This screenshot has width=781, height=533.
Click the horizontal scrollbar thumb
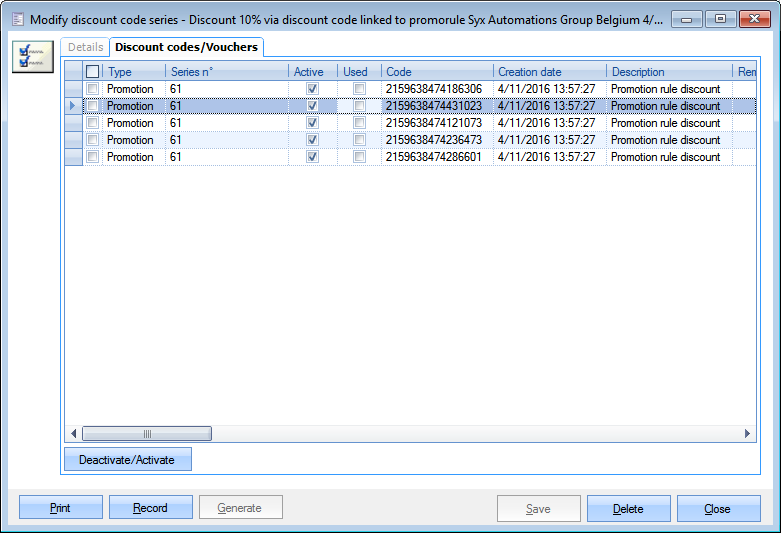click(146, 434)
